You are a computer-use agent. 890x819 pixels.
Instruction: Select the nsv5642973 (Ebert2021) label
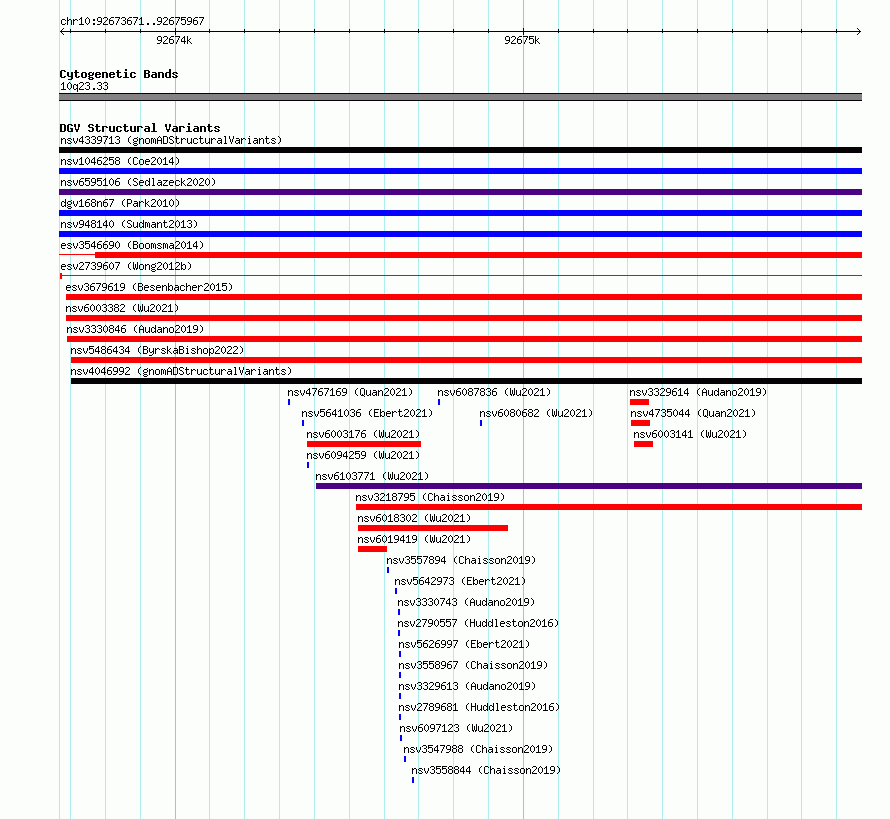[x=460, y=581]
